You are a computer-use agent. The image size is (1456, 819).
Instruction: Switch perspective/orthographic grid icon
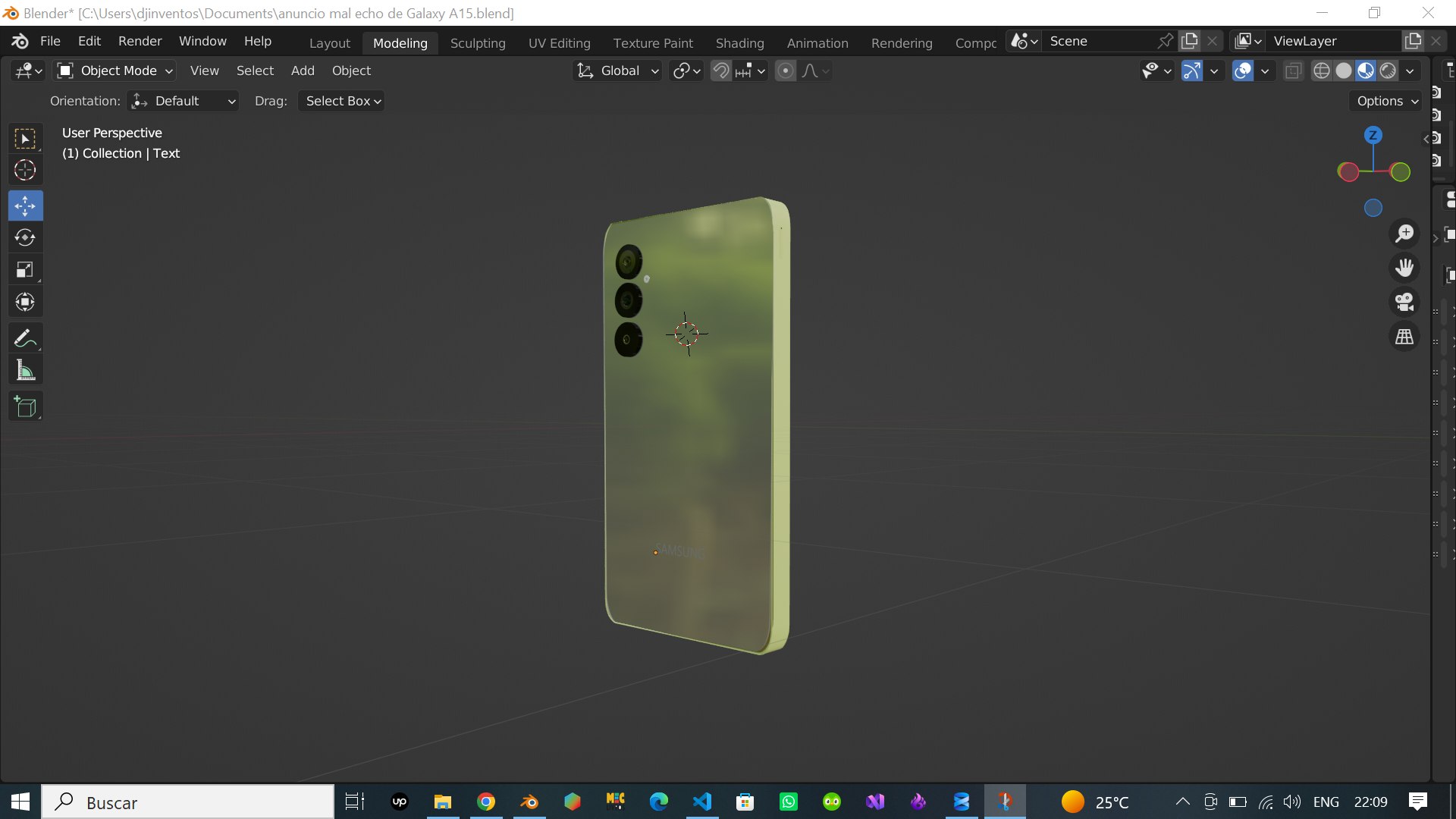pyautogui.click(x=1404, y=336)
